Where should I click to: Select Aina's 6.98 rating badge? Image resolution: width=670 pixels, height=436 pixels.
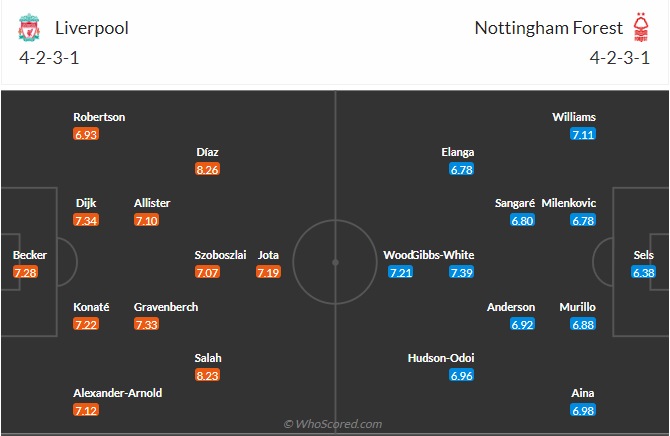click(x=583, y=411)
